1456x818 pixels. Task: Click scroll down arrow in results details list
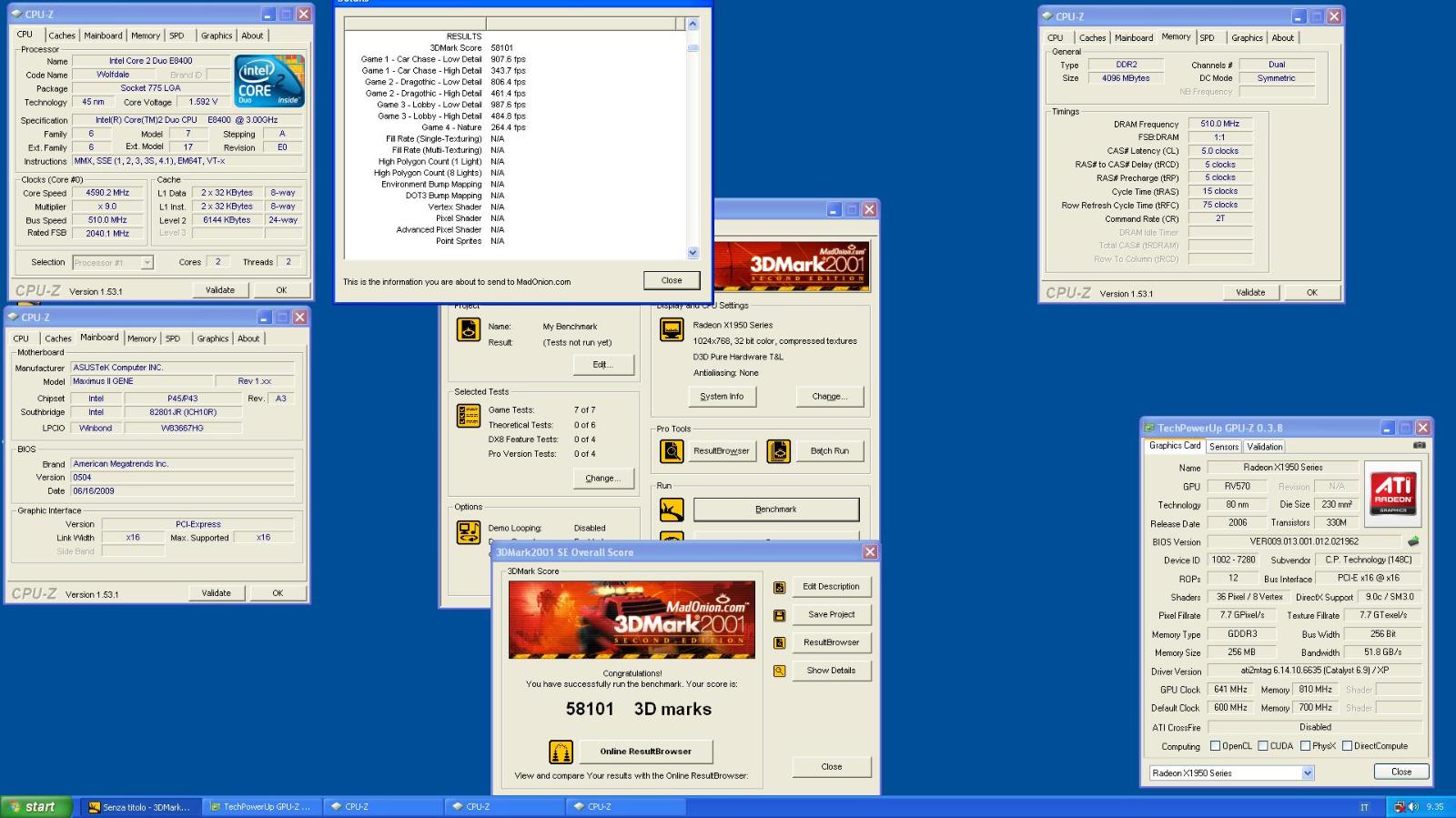tap(693, 253)
